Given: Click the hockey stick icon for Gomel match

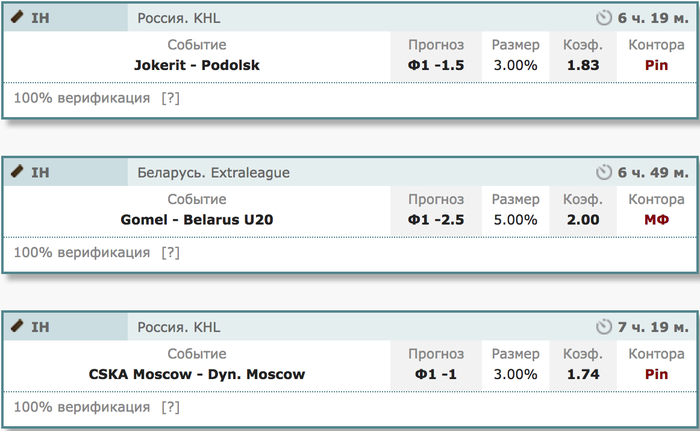Looking at the screenshot, I should coord(17,172).
